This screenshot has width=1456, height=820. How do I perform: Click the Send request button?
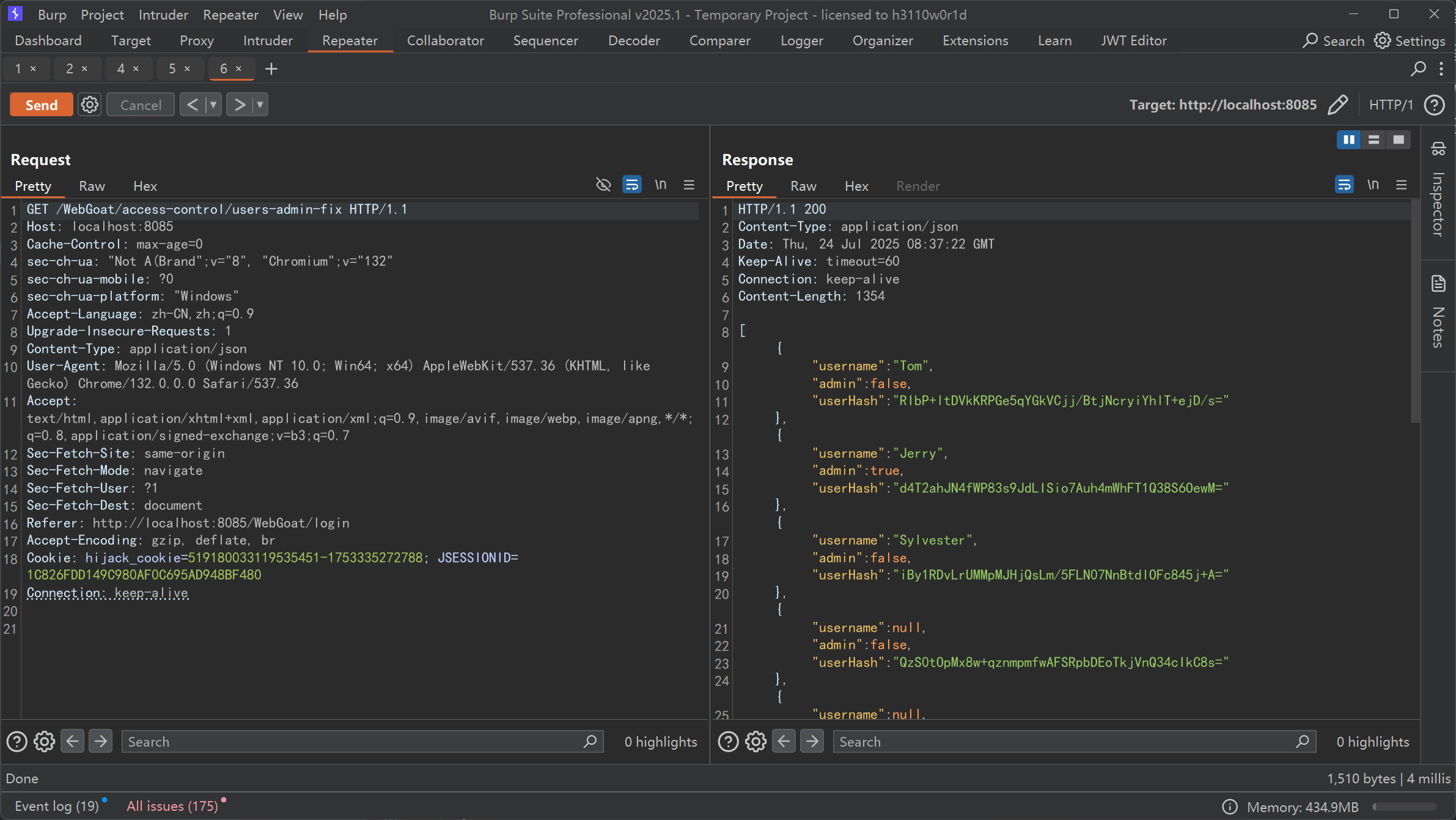[42, 105]
